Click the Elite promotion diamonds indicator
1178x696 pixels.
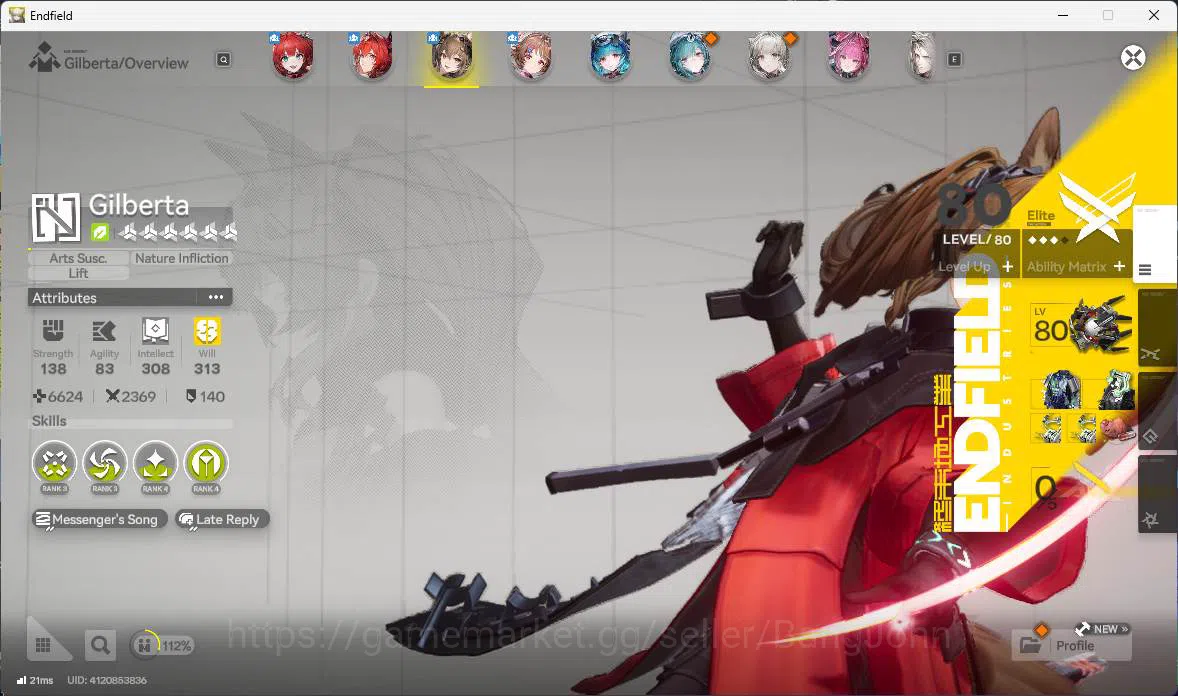click(1048, 241)
